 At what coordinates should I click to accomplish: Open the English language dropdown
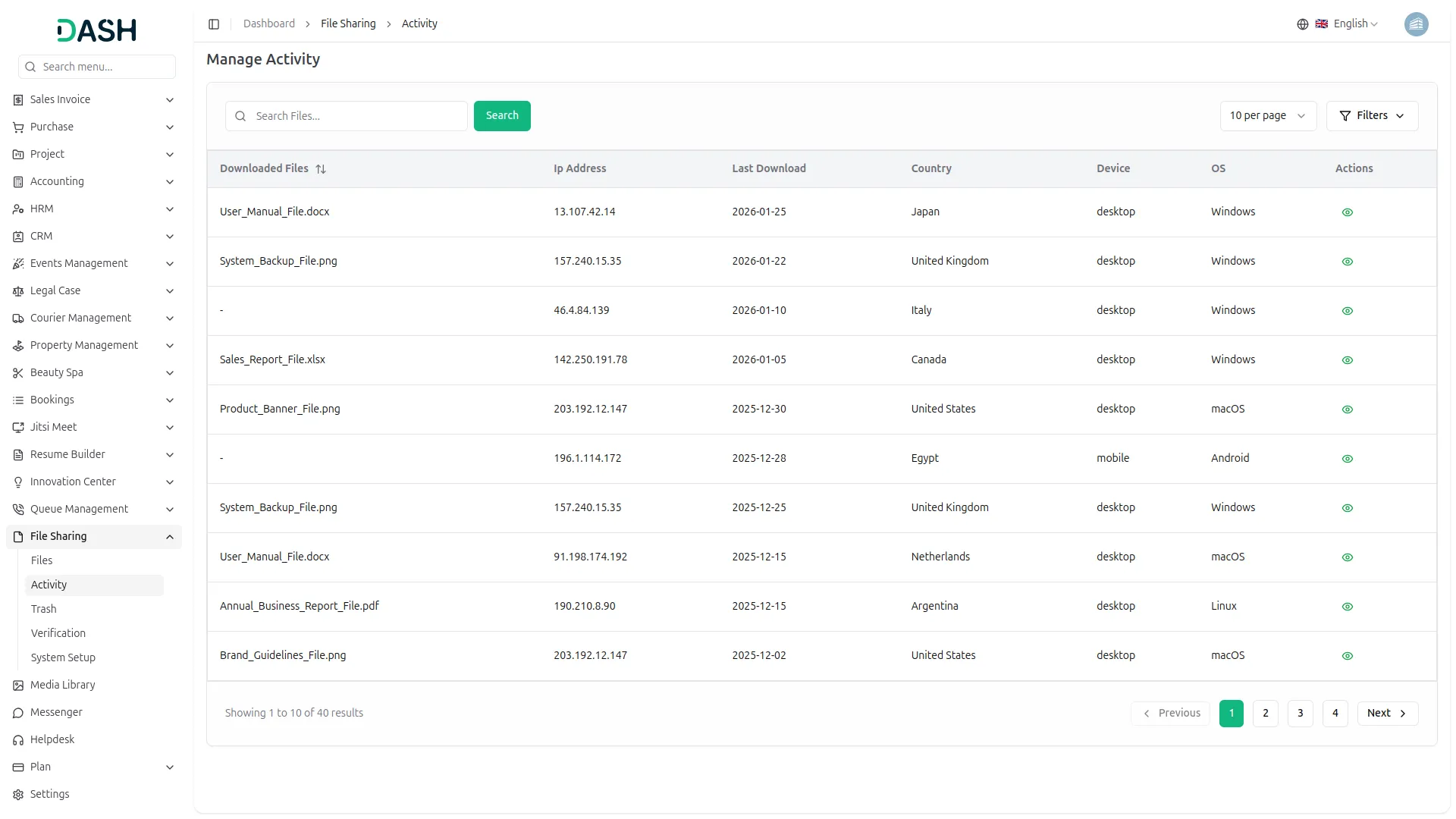click(x=1350, y=24)
